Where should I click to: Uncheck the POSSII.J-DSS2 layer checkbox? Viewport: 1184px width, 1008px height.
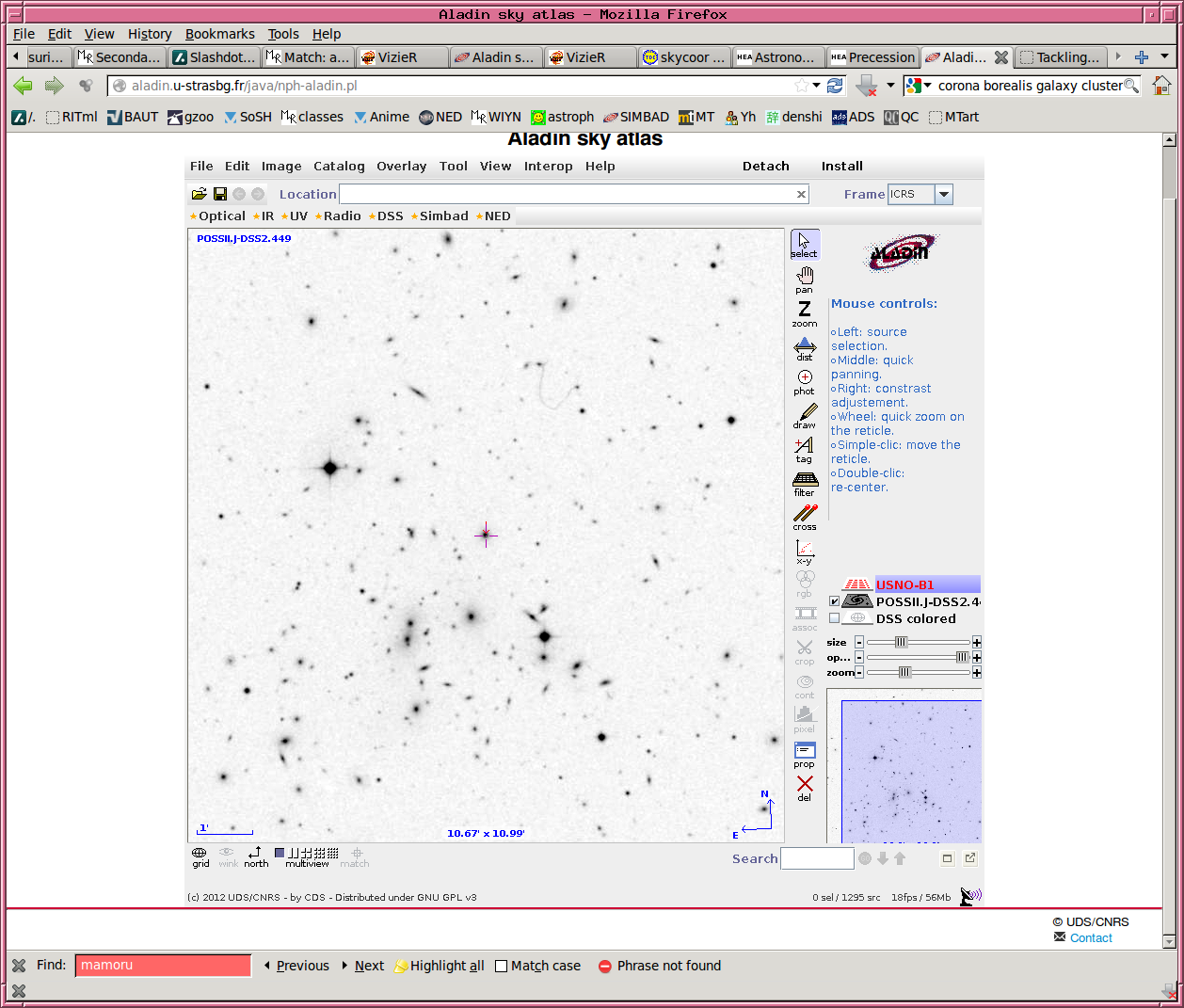tap(834, 601)
